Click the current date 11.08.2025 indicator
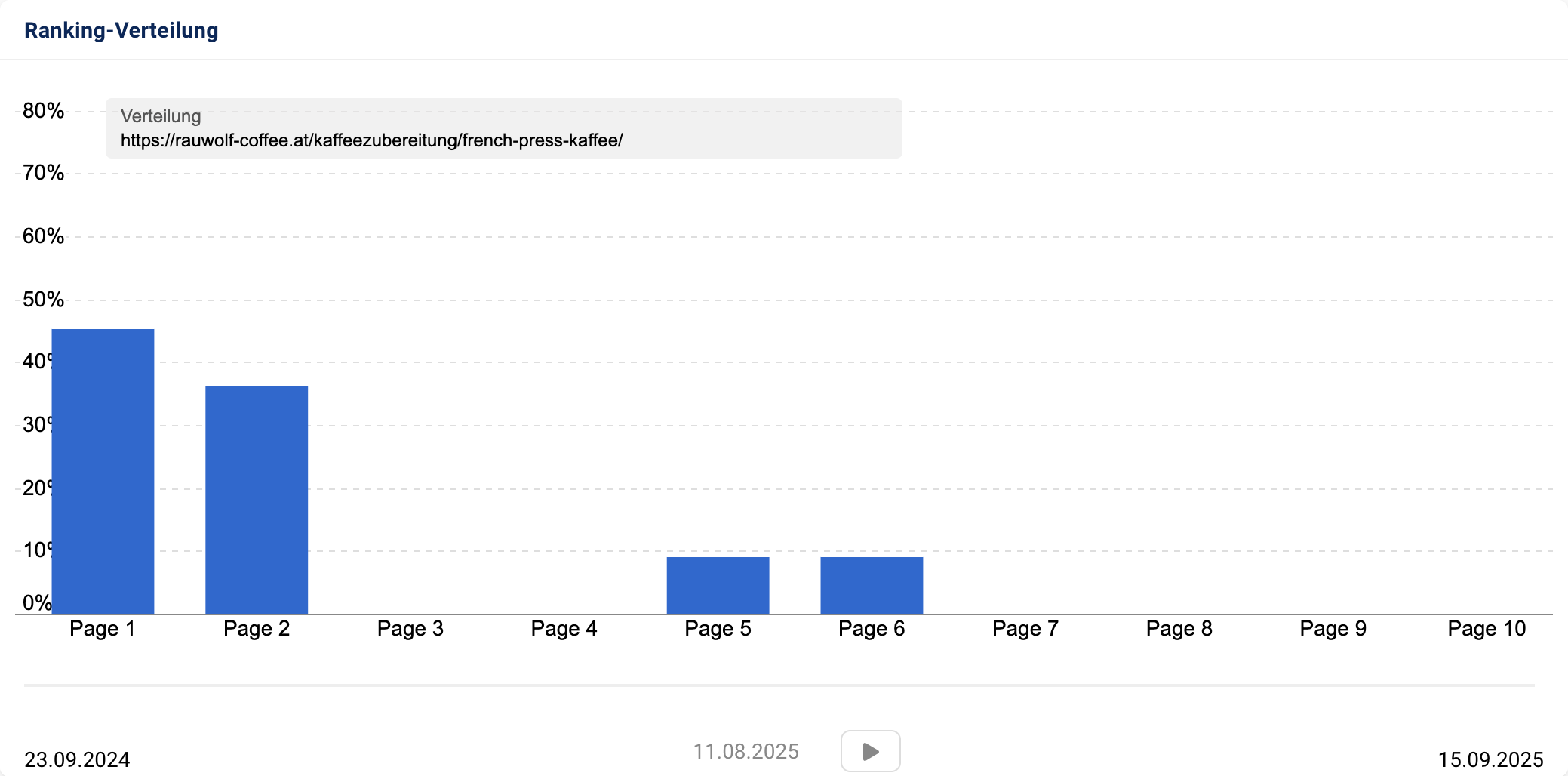 point(746,750)
